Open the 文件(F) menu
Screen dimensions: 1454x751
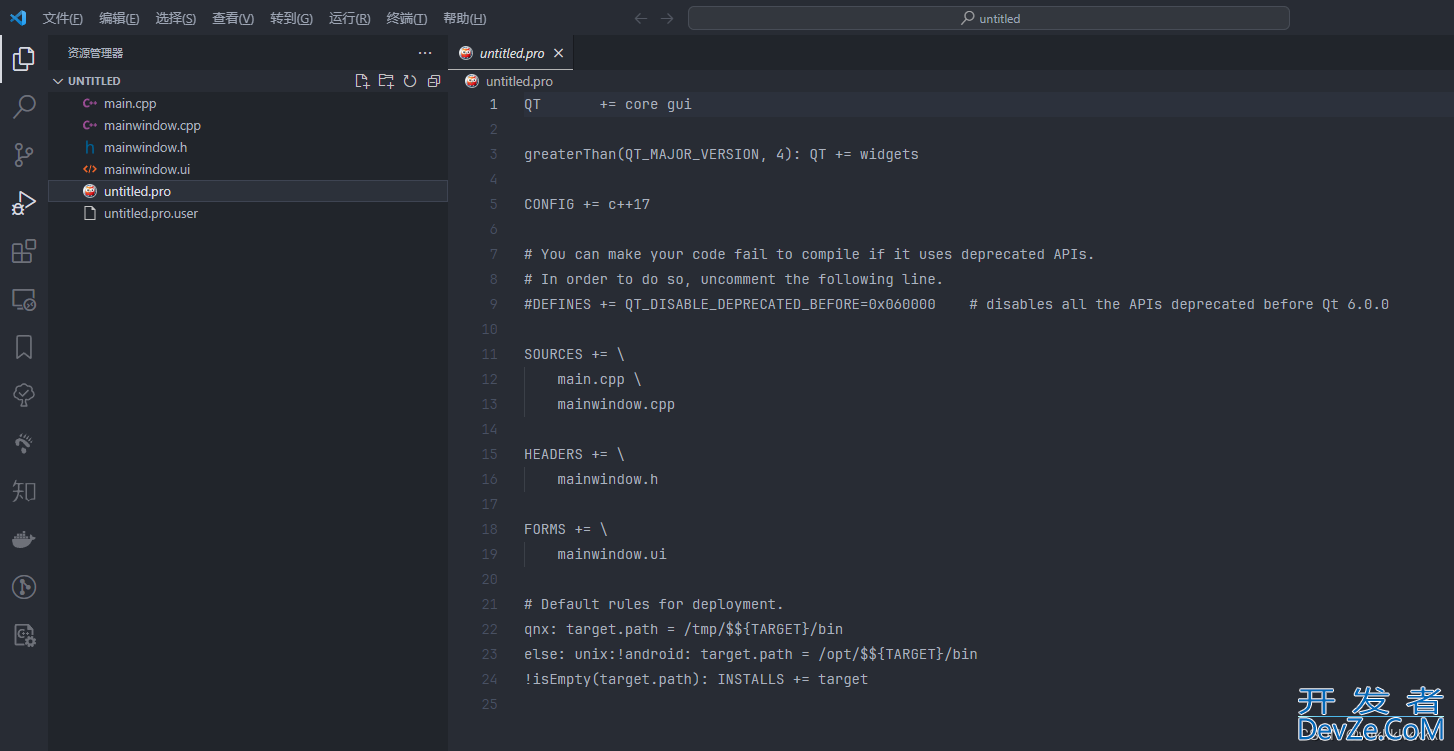pyautogui.click(x=63, y=19)
